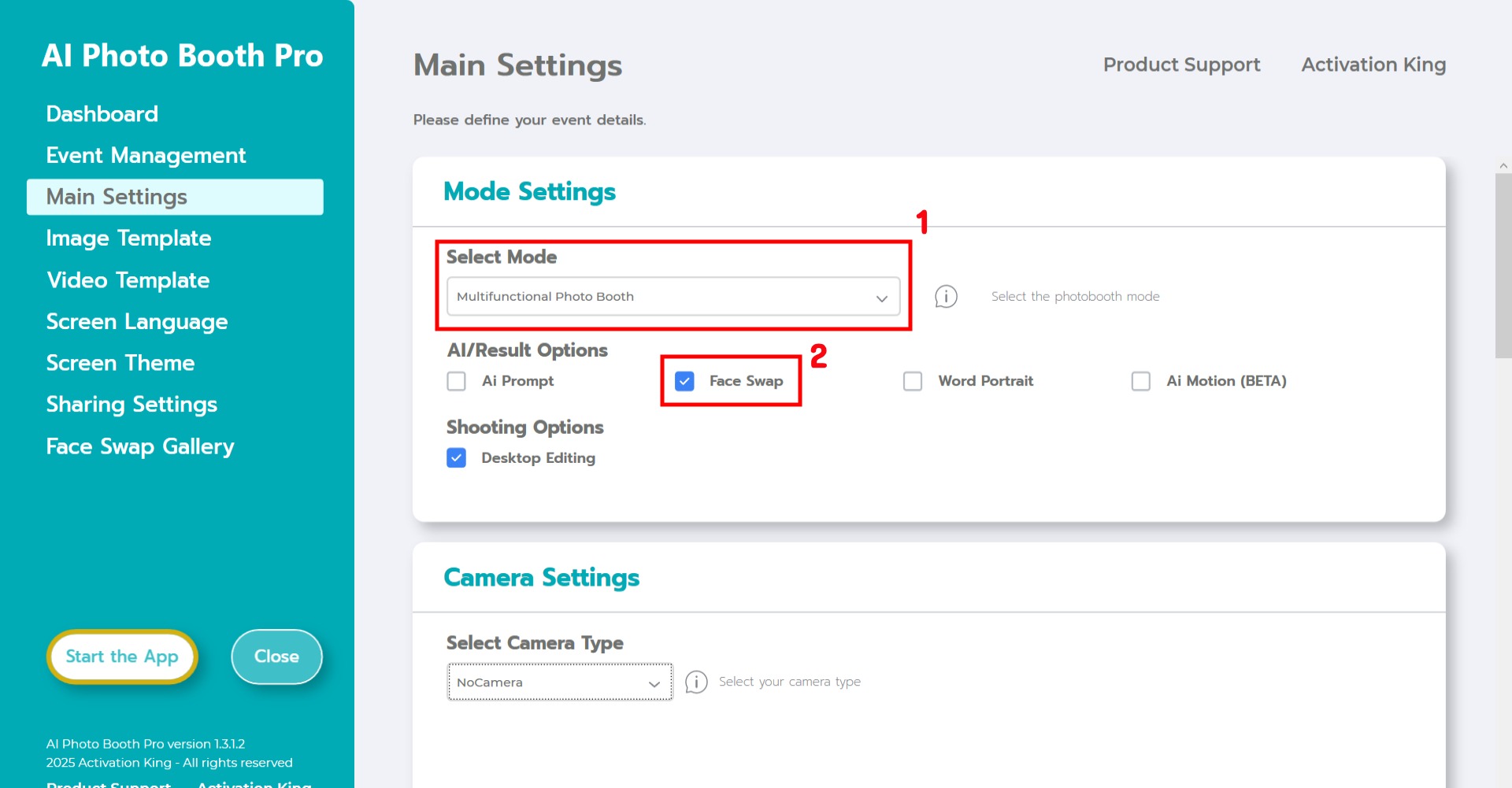Viewport: 1512px width, 788px height.
Task: Click the info icon beside Select Mode
Action: click(946, 297)
